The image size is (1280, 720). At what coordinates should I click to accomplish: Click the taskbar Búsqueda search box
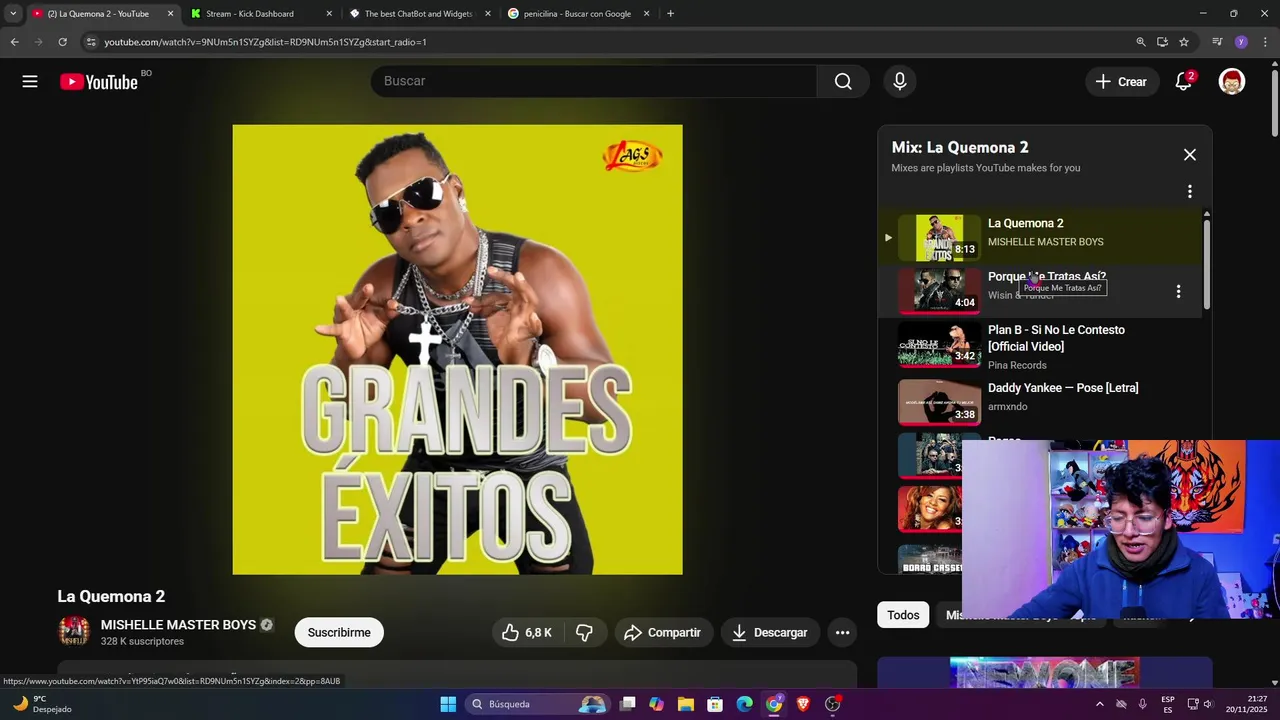(539, 704)
